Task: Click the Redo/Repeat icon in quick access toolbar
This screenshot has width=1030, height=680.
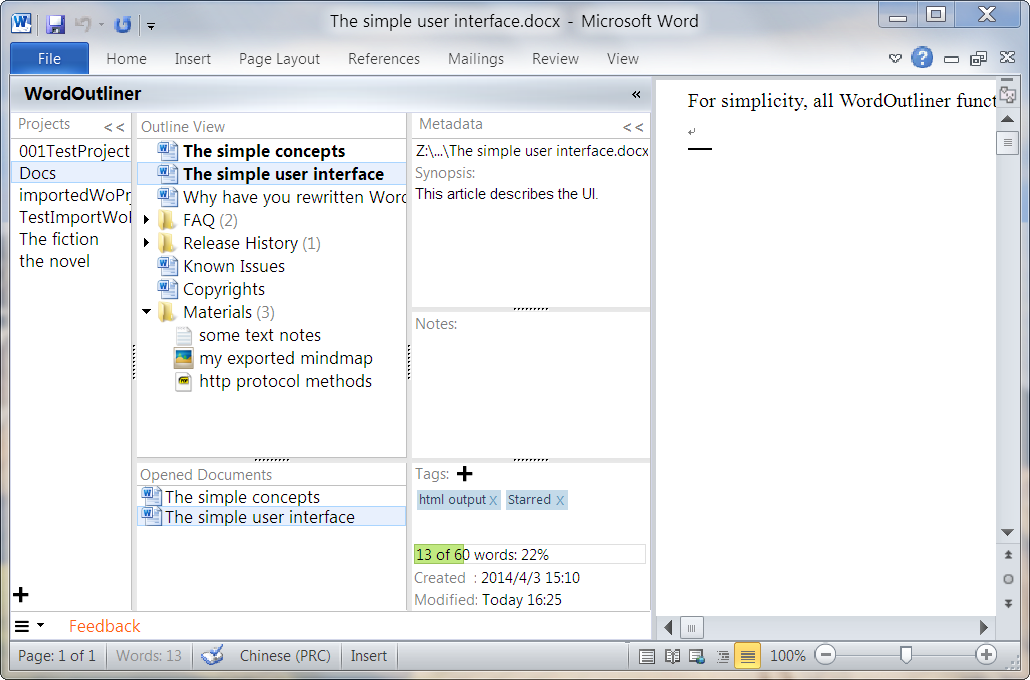Action: [122, 24]
